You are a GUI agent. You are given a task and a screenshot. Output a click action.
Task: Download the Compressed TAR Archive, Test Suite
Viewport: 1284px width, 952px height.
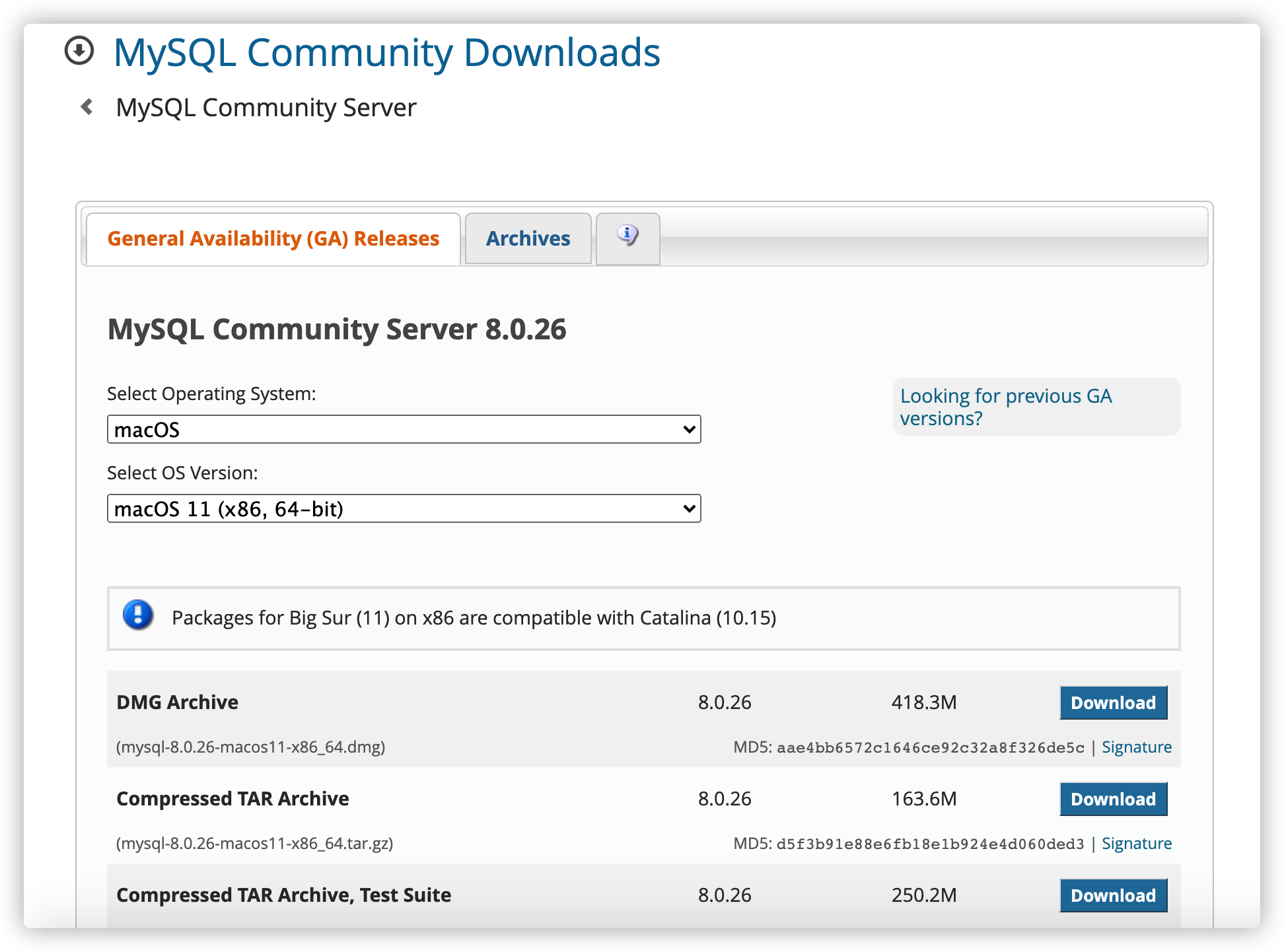click(x=1113, y=895)
